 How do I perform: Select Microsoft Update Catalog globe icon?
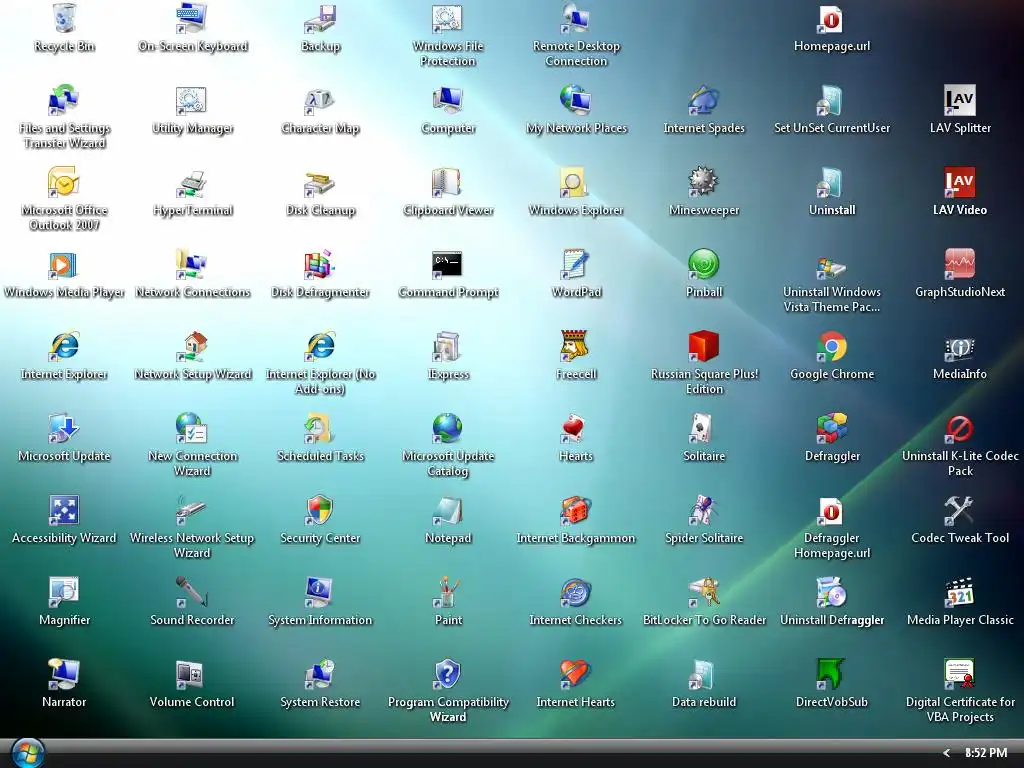coord(448,428)
